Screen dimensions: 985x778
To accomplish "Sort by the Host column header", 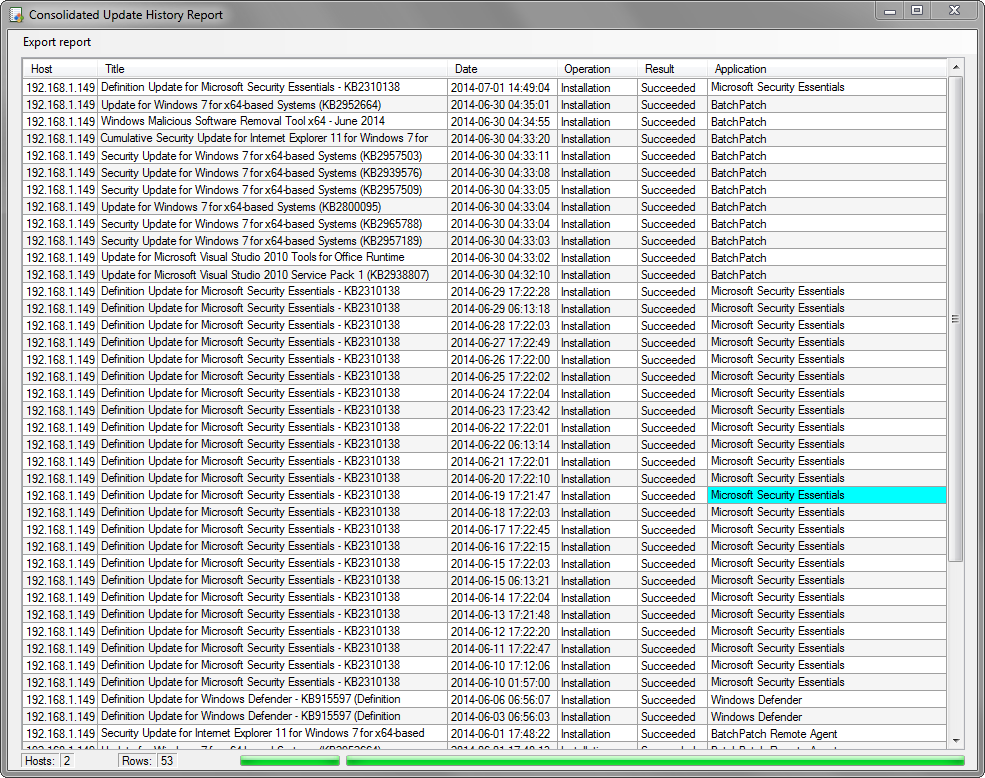I will (60, 69).
